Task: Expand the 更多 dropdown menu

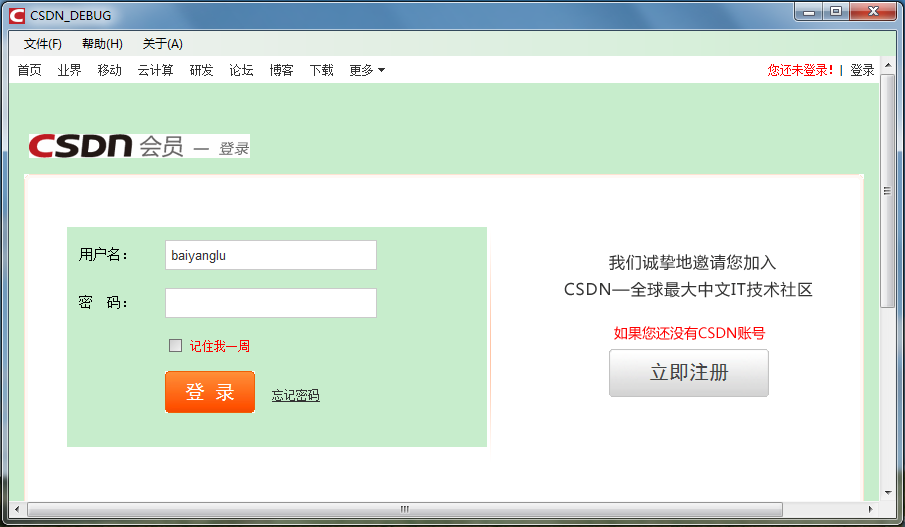Action: 367,70
